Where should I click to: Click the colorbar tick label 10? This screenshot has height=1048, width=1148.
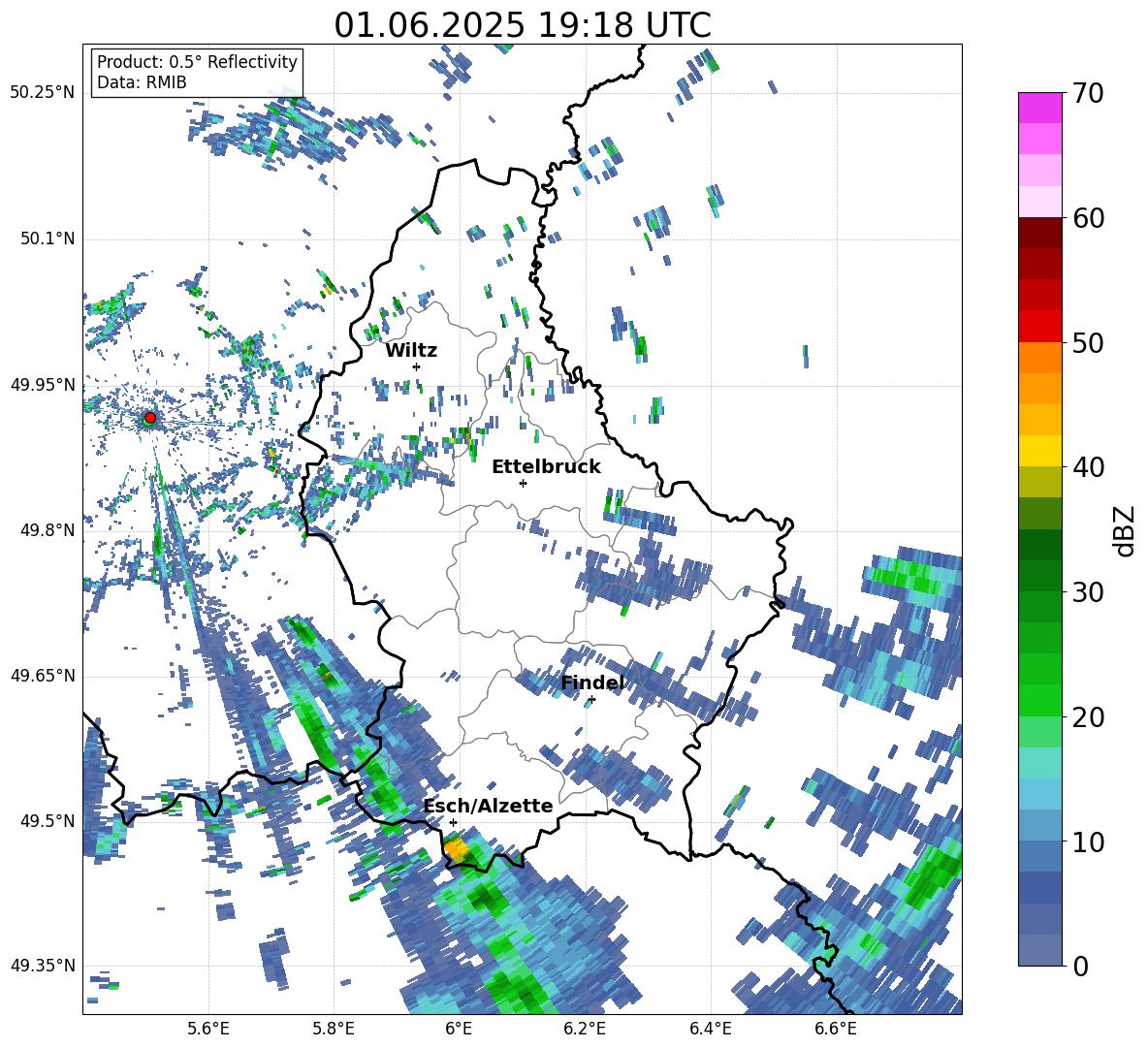point(1087,842)
